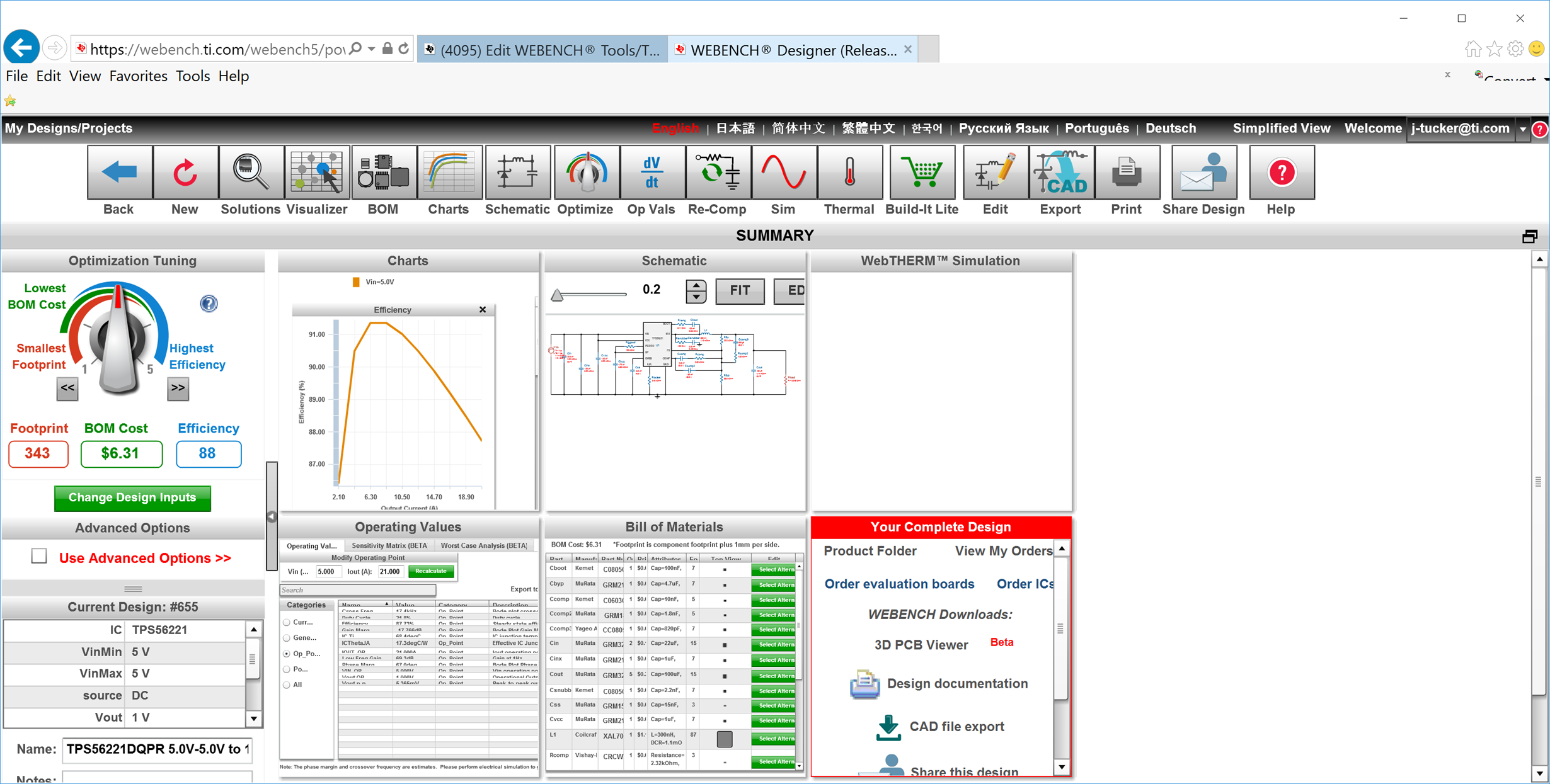Click the Edit schematic pencil icon
Image resolution: width=1550 pixels, height=784 pixels.
point(996,173)
